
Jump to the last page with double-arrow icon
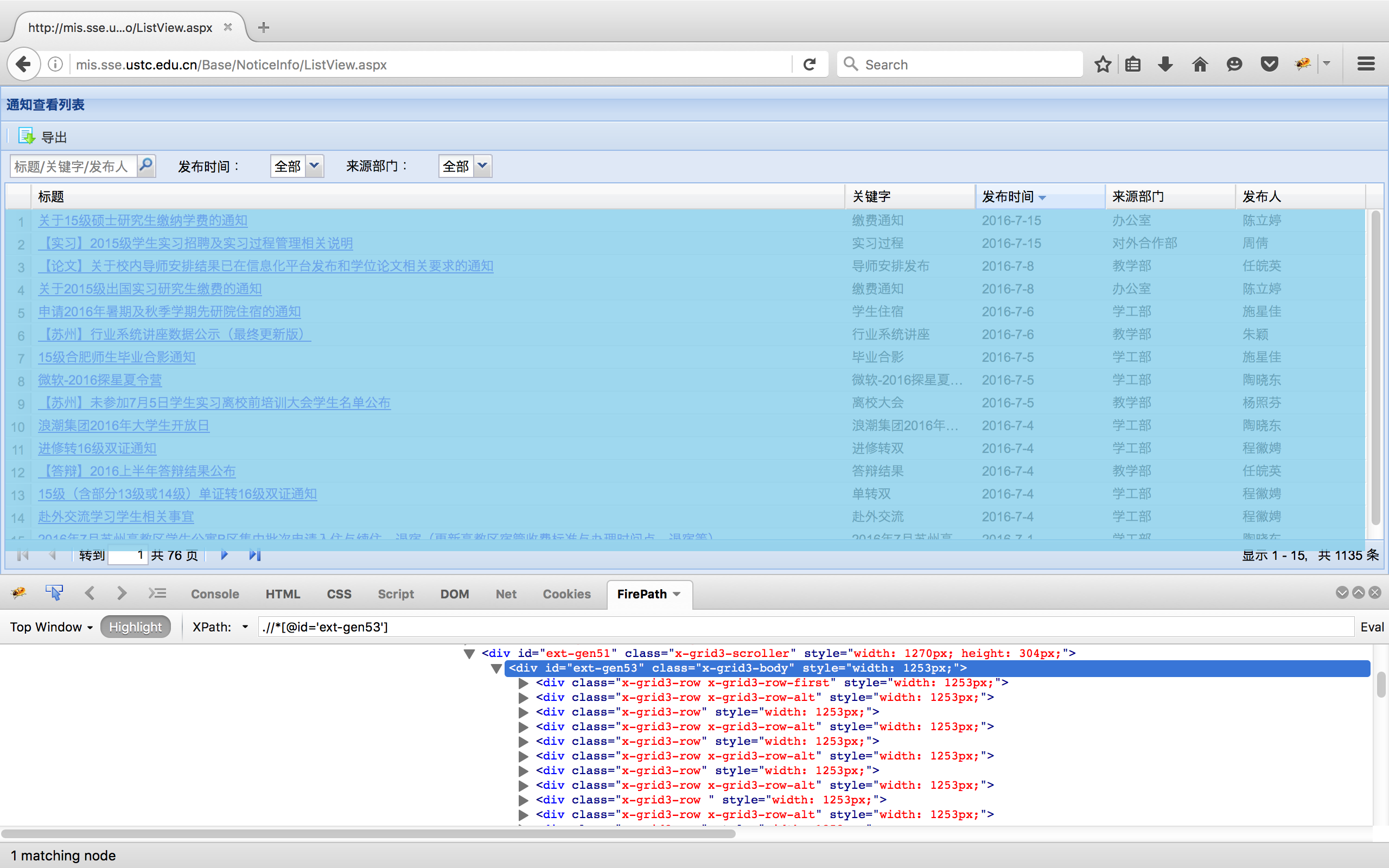(x=255, y=555)
